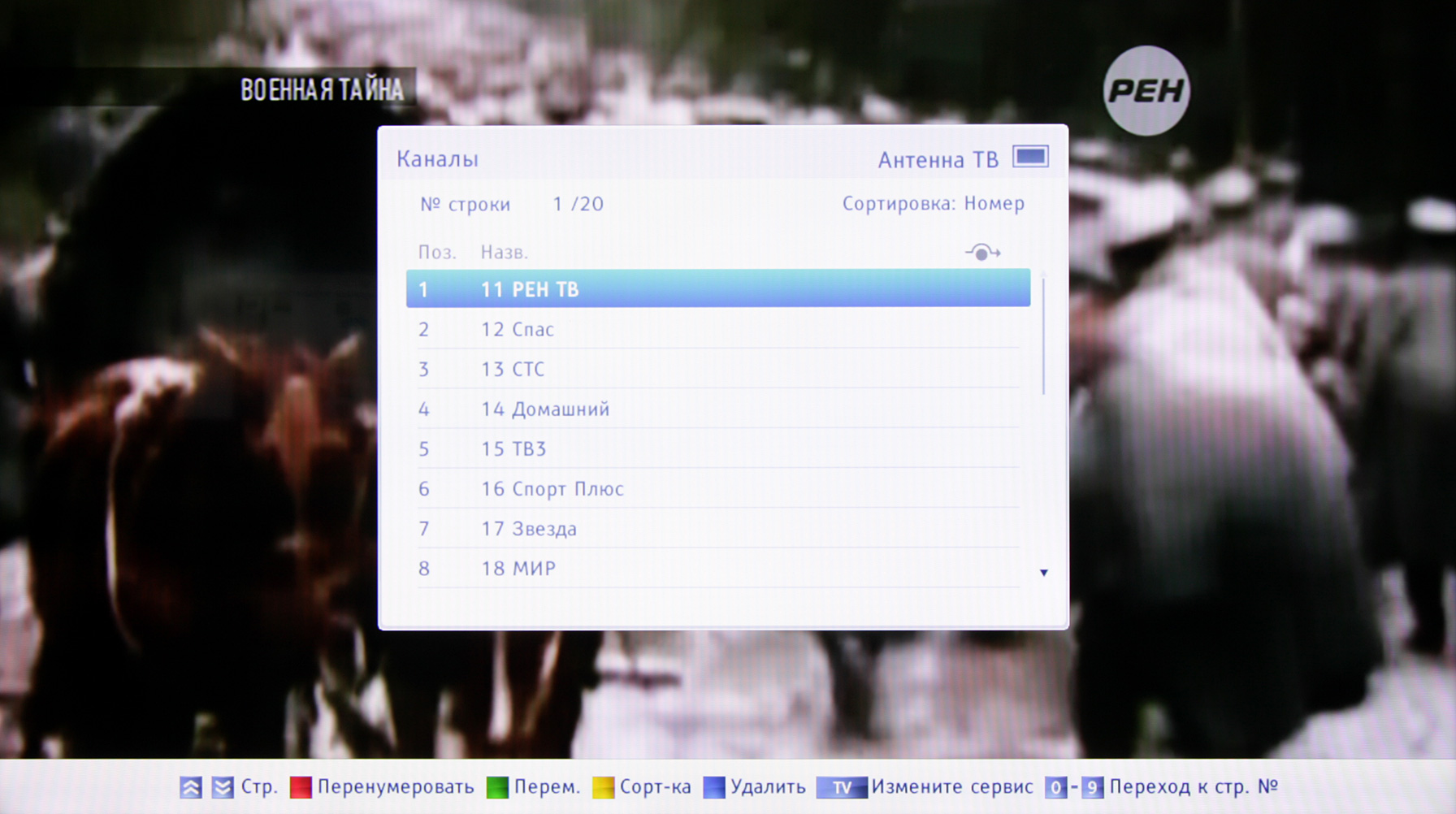
Task: Click Переход к стр. № label
Action: pyautogui.click(x=1194, y=787)
